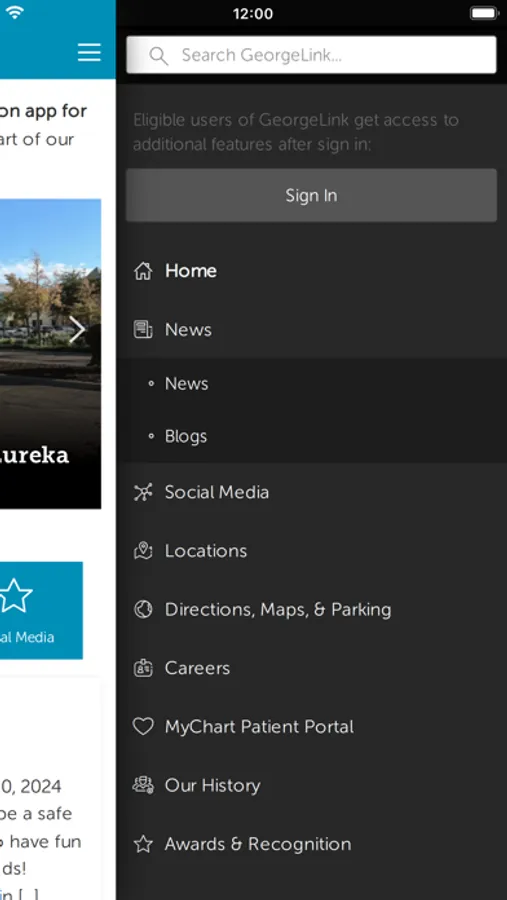Tap the battery status icon

pos(484,13)
